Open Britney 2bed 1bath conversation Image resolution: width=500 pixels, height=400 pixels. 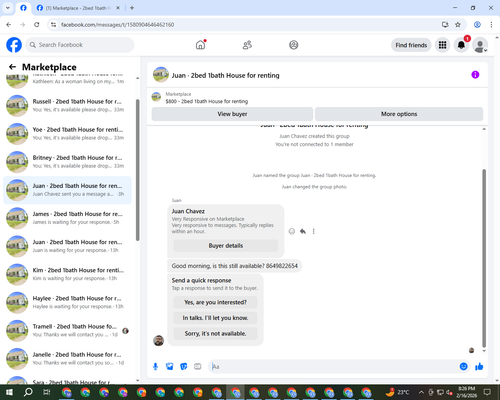coord(67,162)
